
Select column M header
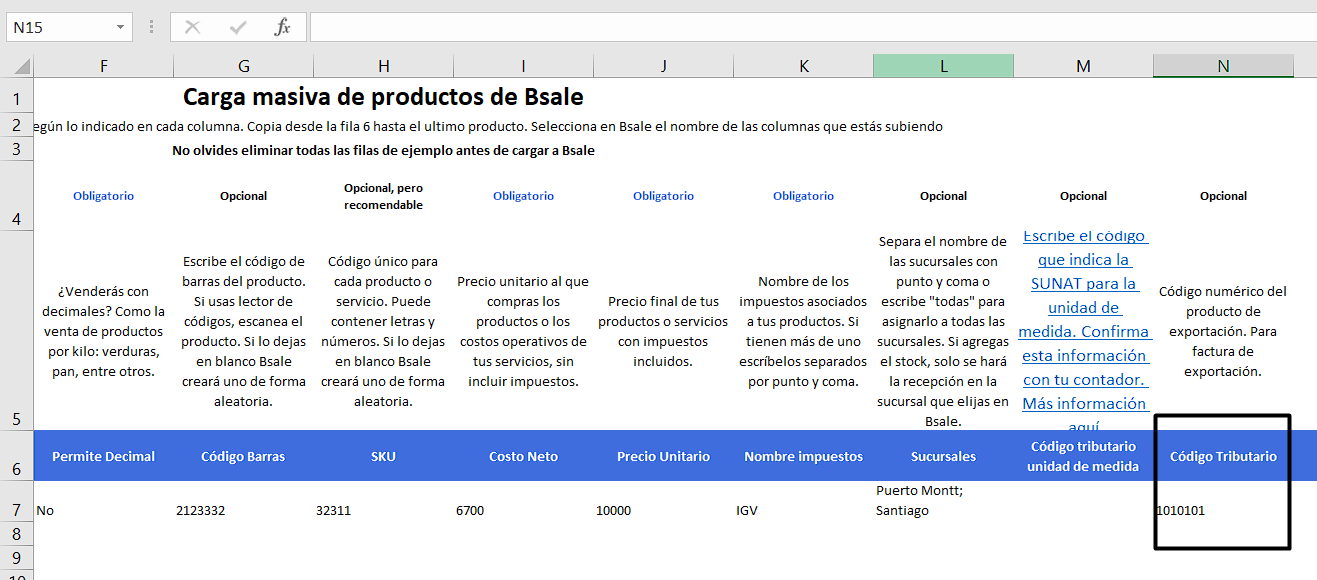pos(1083,66)
